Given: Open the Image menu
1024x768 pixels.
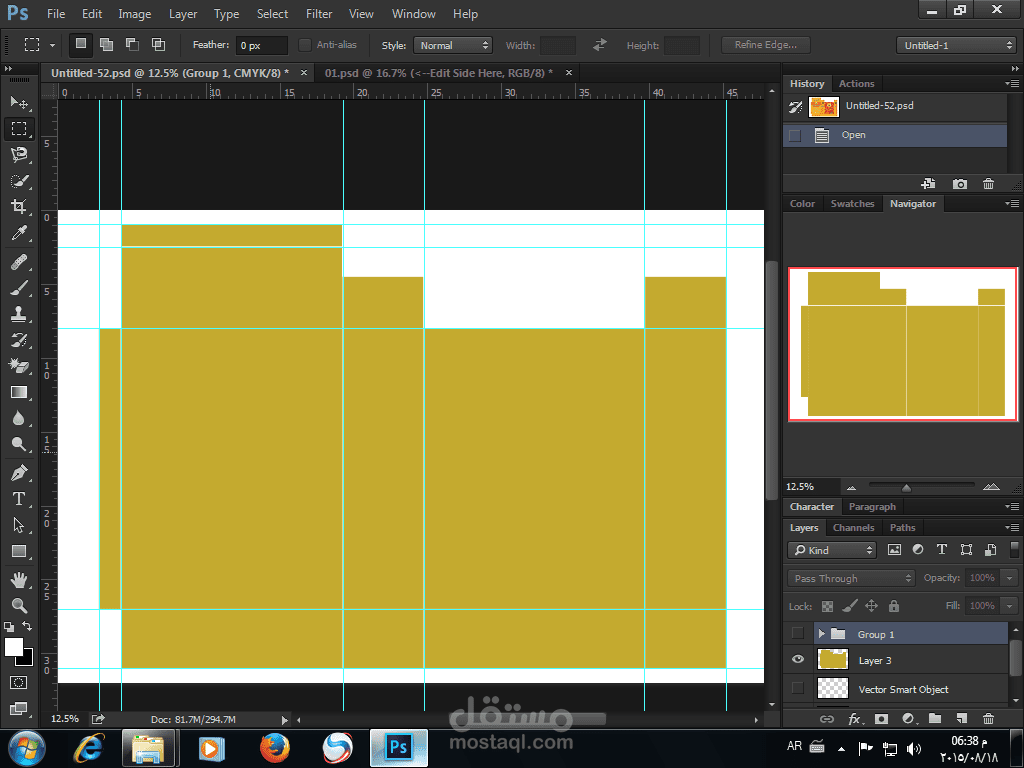Looking at the screenshot, I should (135, 14).
